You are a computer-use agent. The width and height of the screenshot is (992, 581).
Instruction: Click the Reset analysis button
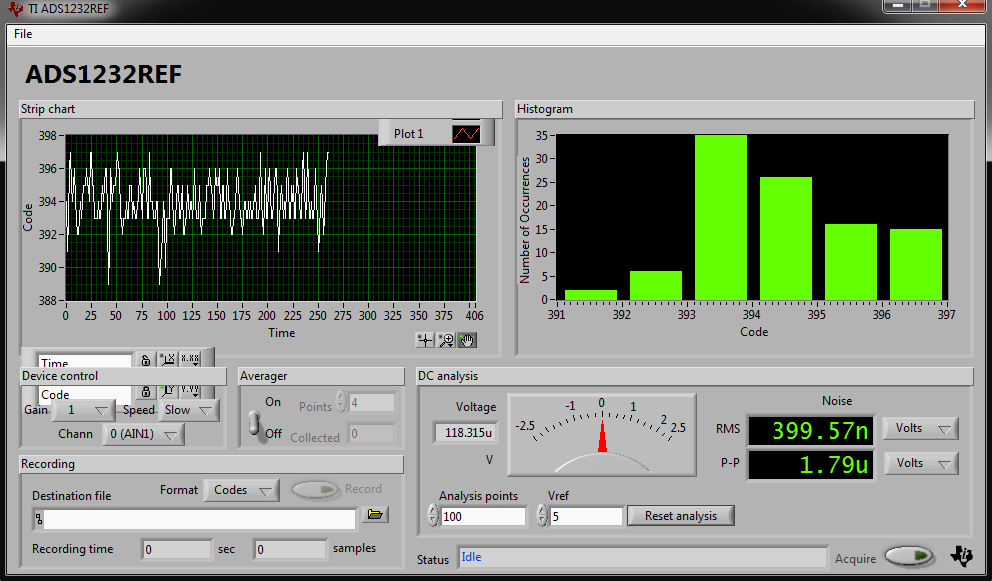pyautogui.click(x=680, y=516)
